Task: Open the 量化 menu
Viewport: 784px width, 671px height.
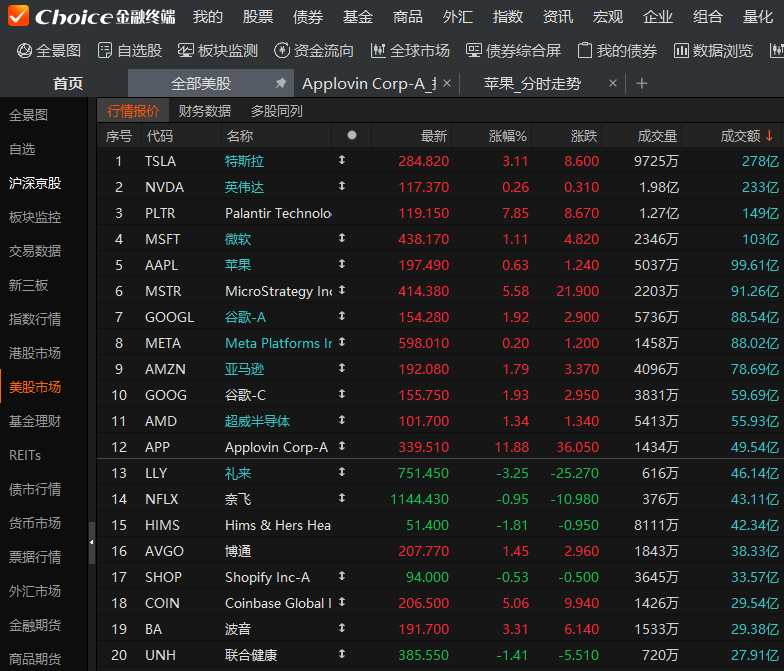Action: (x=758, y=17)
